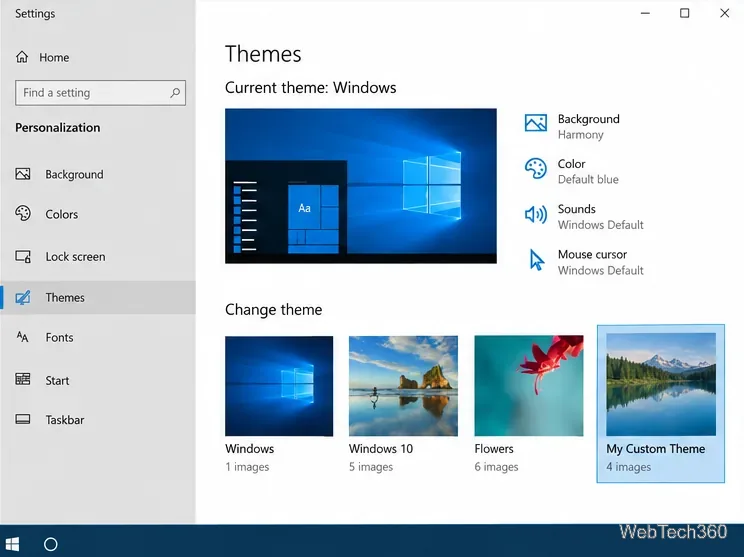
Task: Click the Taskbar icon in sidebar
Action: tap(23, 419)
